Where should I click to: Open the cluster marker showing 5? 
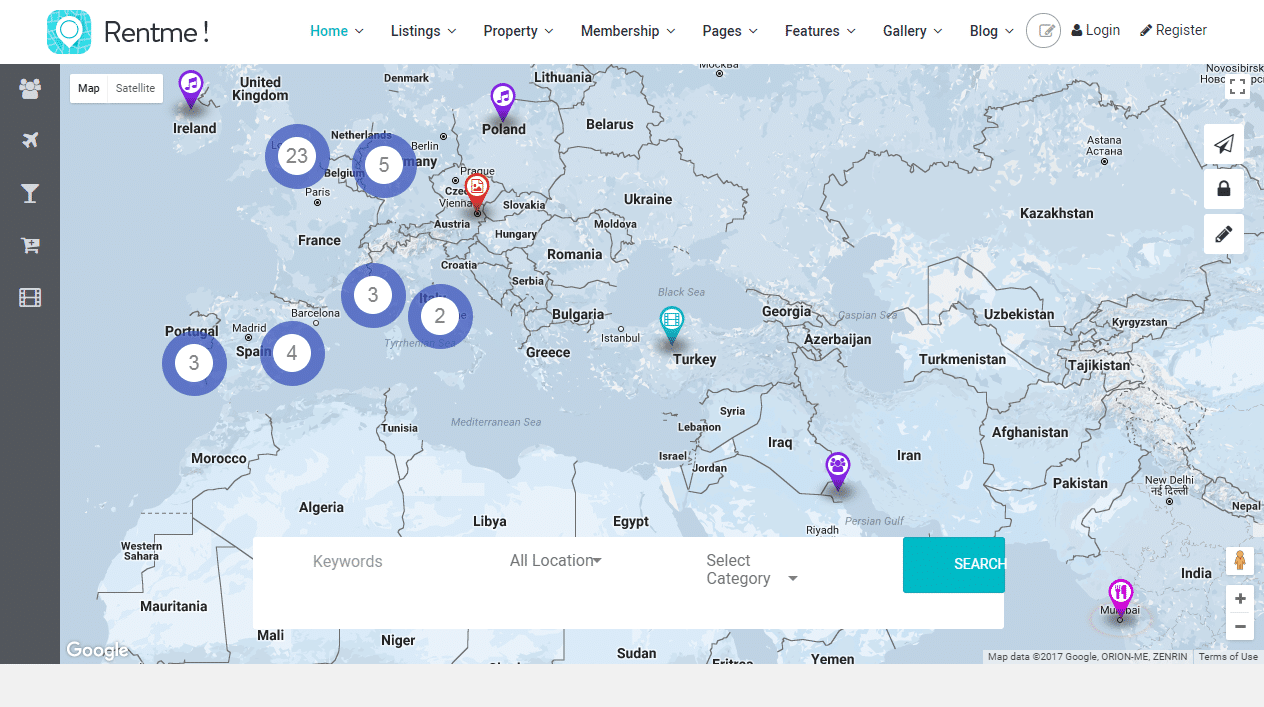[384, 166]
